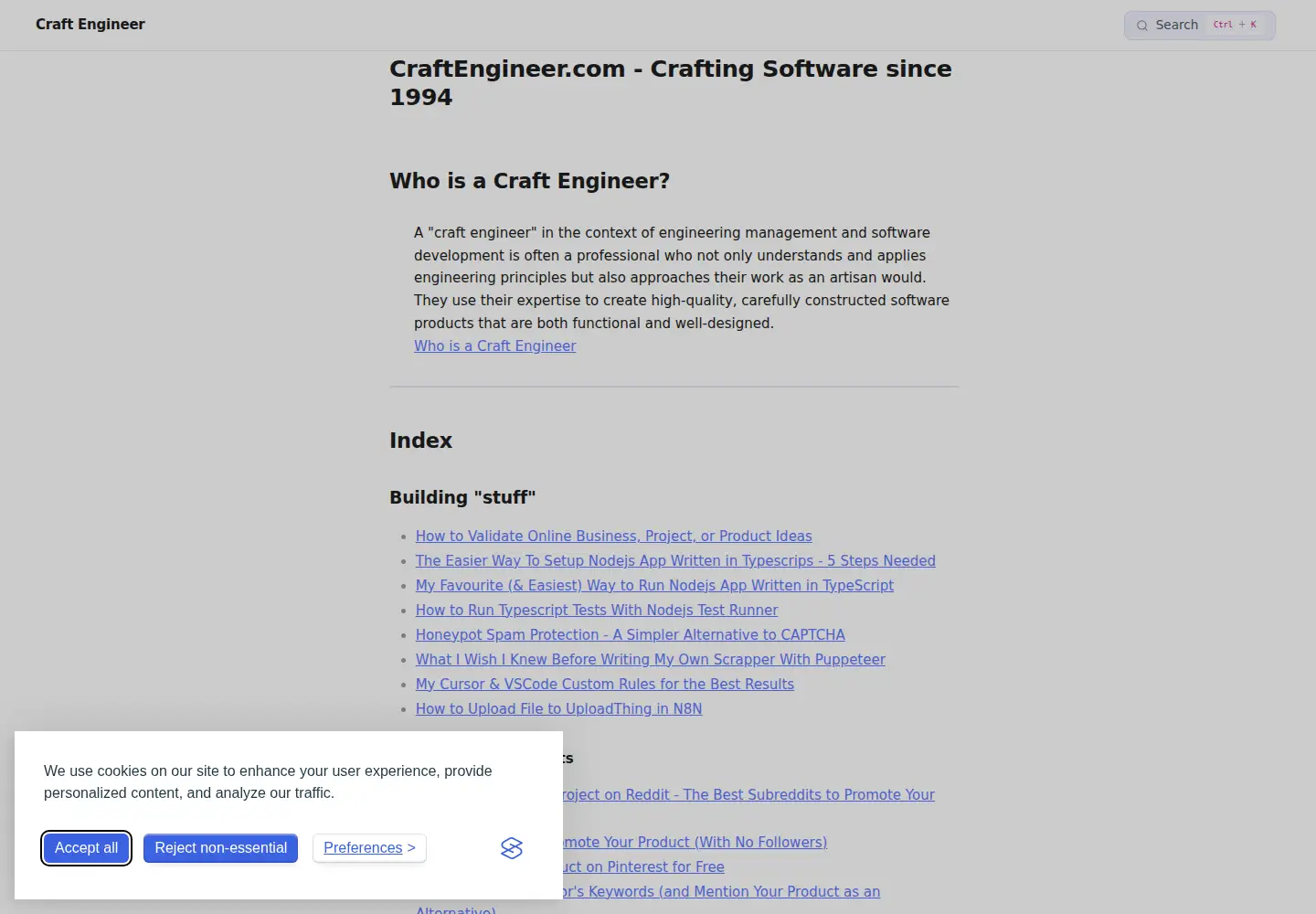The image size is (1316, 914).
Task: Click the "Index" heading
Action: pos(420,441)
